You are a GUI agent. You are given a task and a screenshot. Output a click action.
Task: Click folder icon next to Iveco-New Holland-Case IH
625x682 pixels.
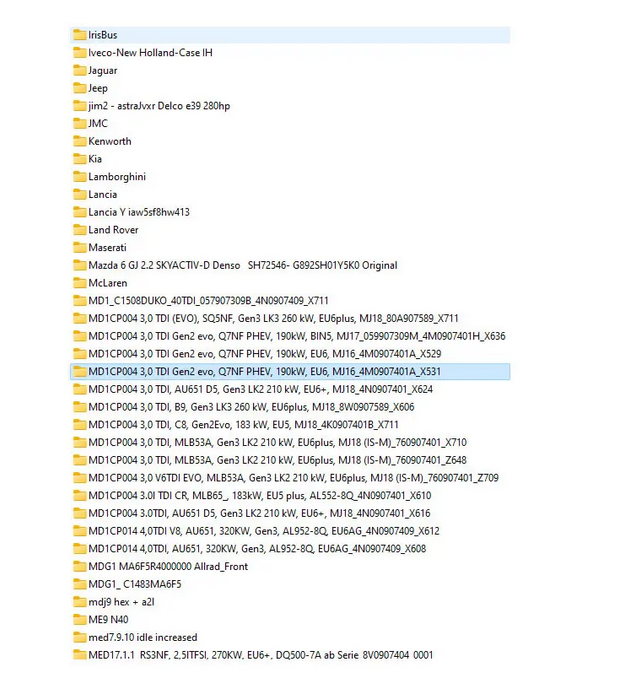pyautogui.click(x=80, y=53)
